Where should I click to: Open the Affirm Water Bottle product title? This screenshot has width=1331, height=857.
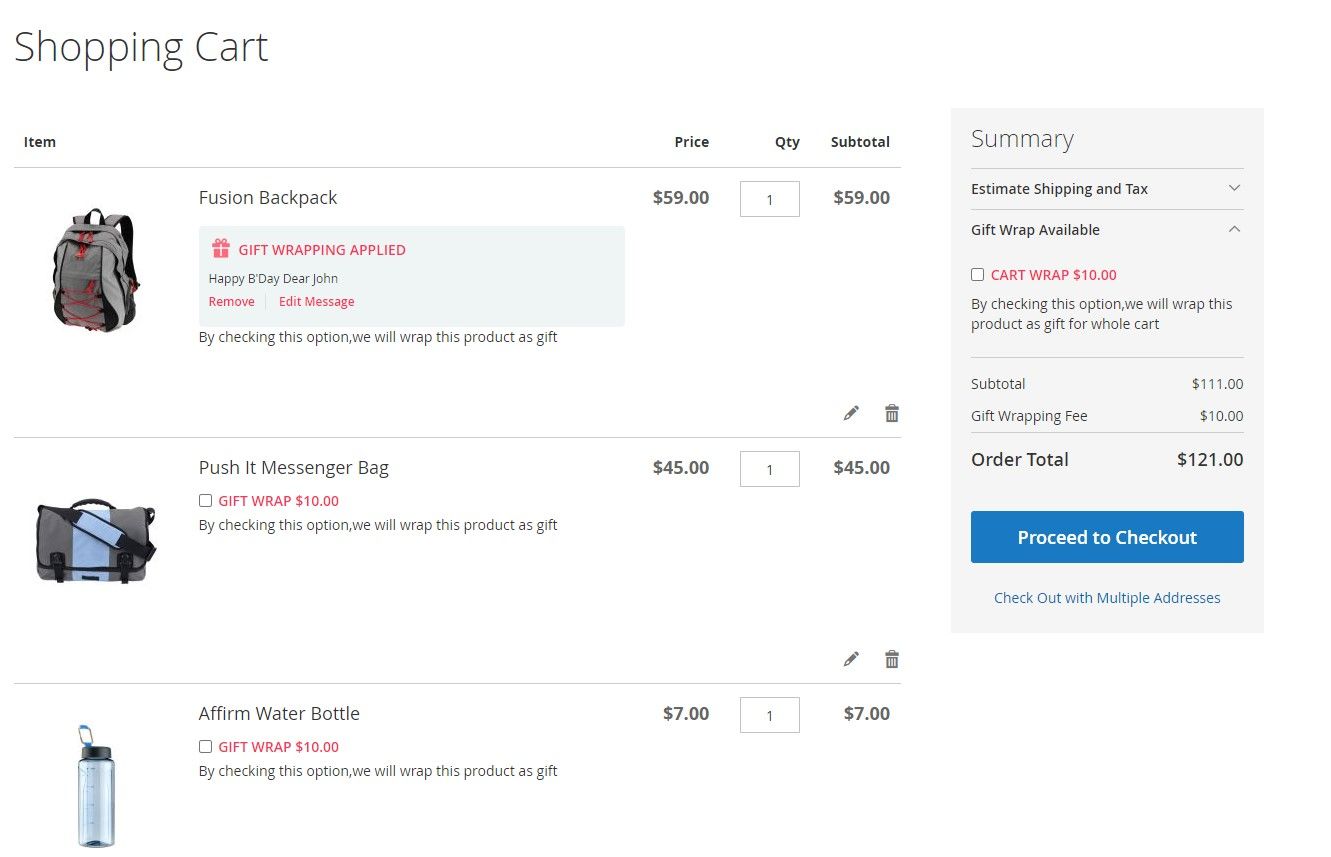pyautogui.click(x=279, y=714)
